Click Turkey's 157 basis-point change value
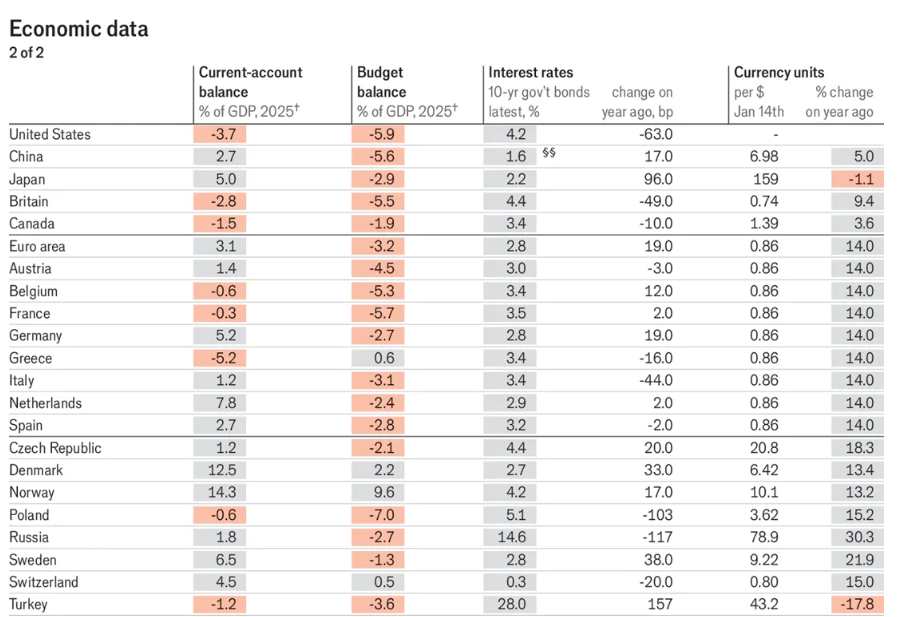Screen dimensions: 910x617 tap(660, 604)
